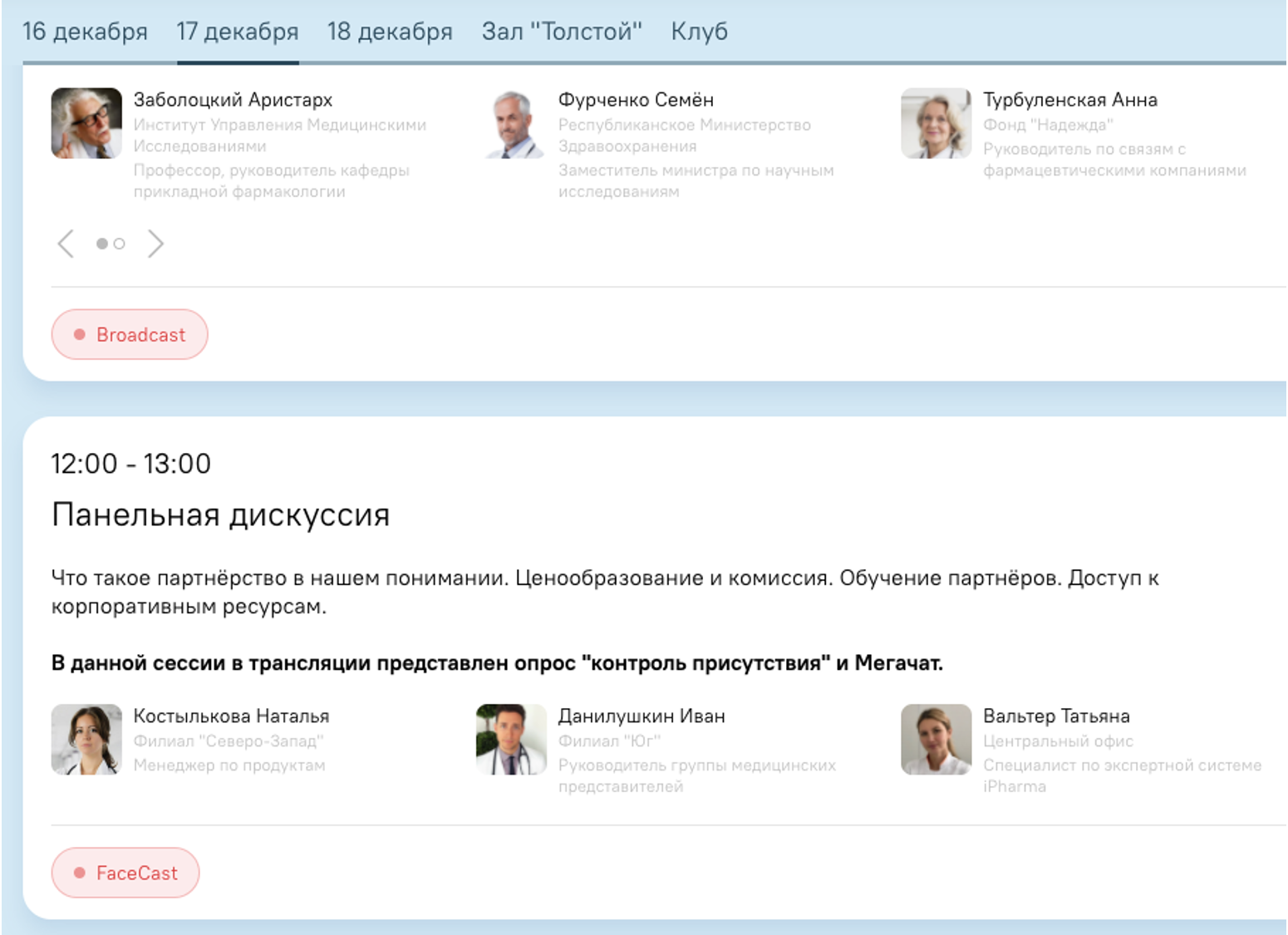
Task: Click the text Центральный офис
Action: (x=1058, y=741)
